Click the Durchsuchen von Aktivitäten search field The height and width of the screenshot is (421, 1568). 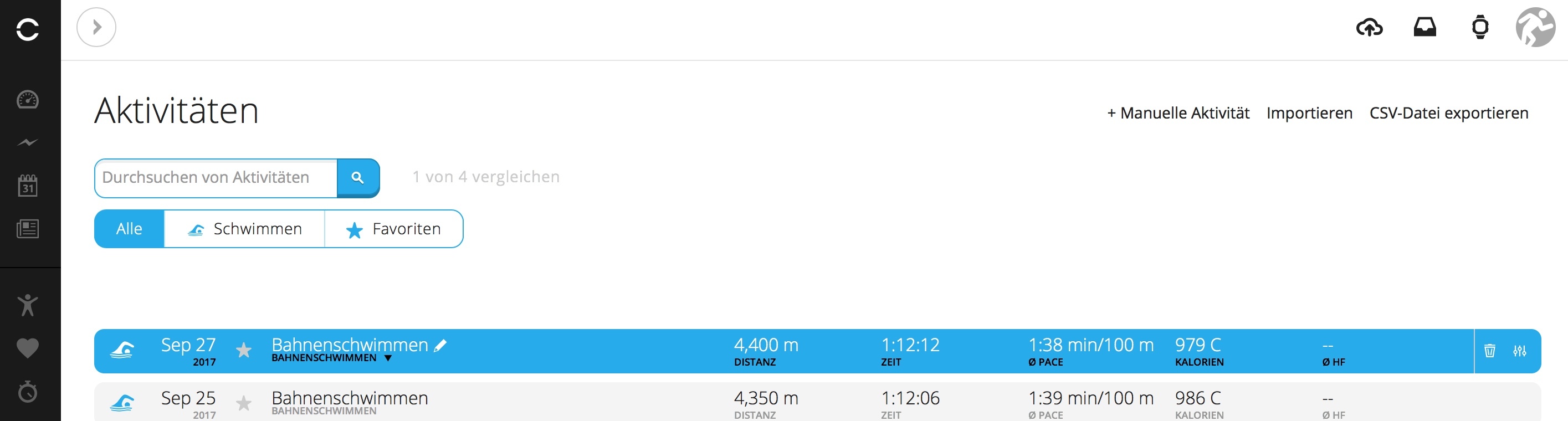click(216, 178)
